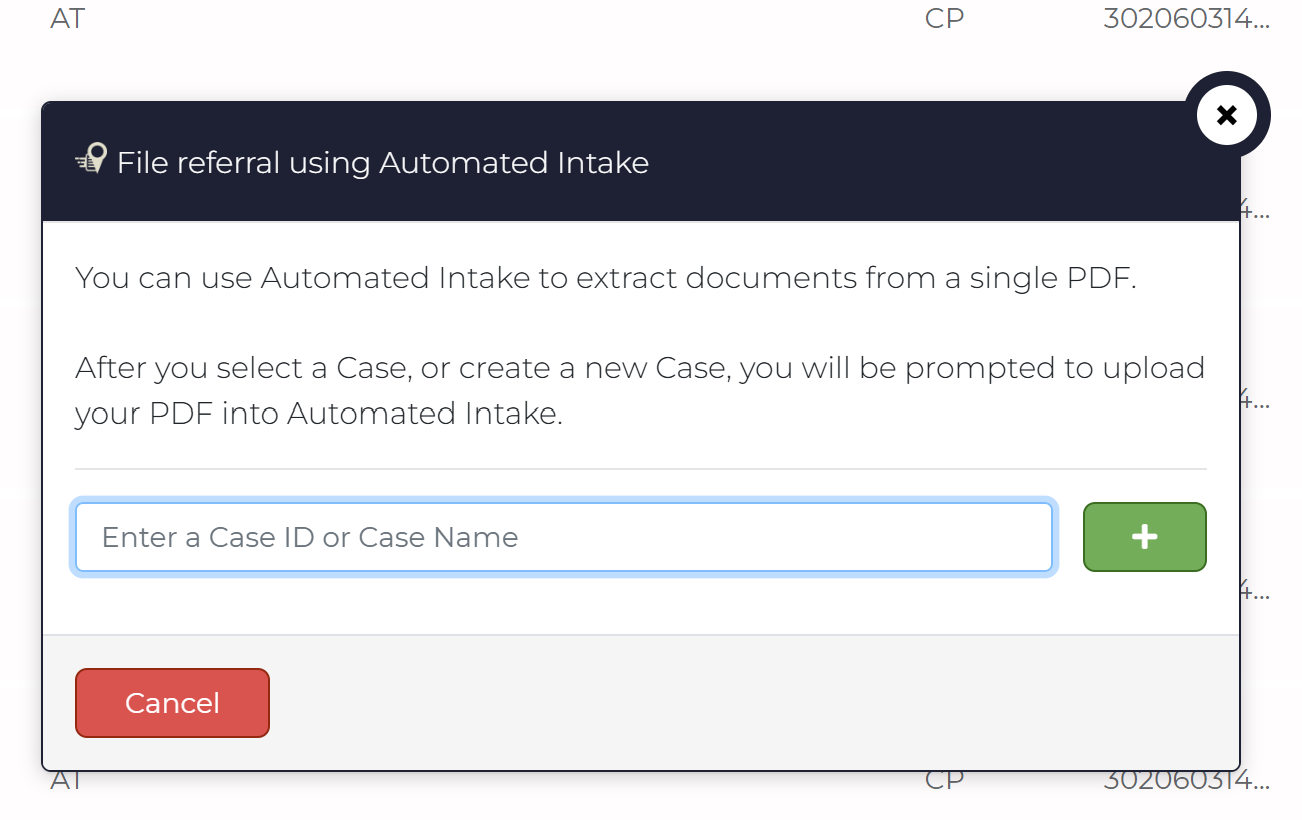Image resolution: width=1302 pixels, height=820 pixels.
Task: Click the top row AT cell
Action: coord(68,18)
